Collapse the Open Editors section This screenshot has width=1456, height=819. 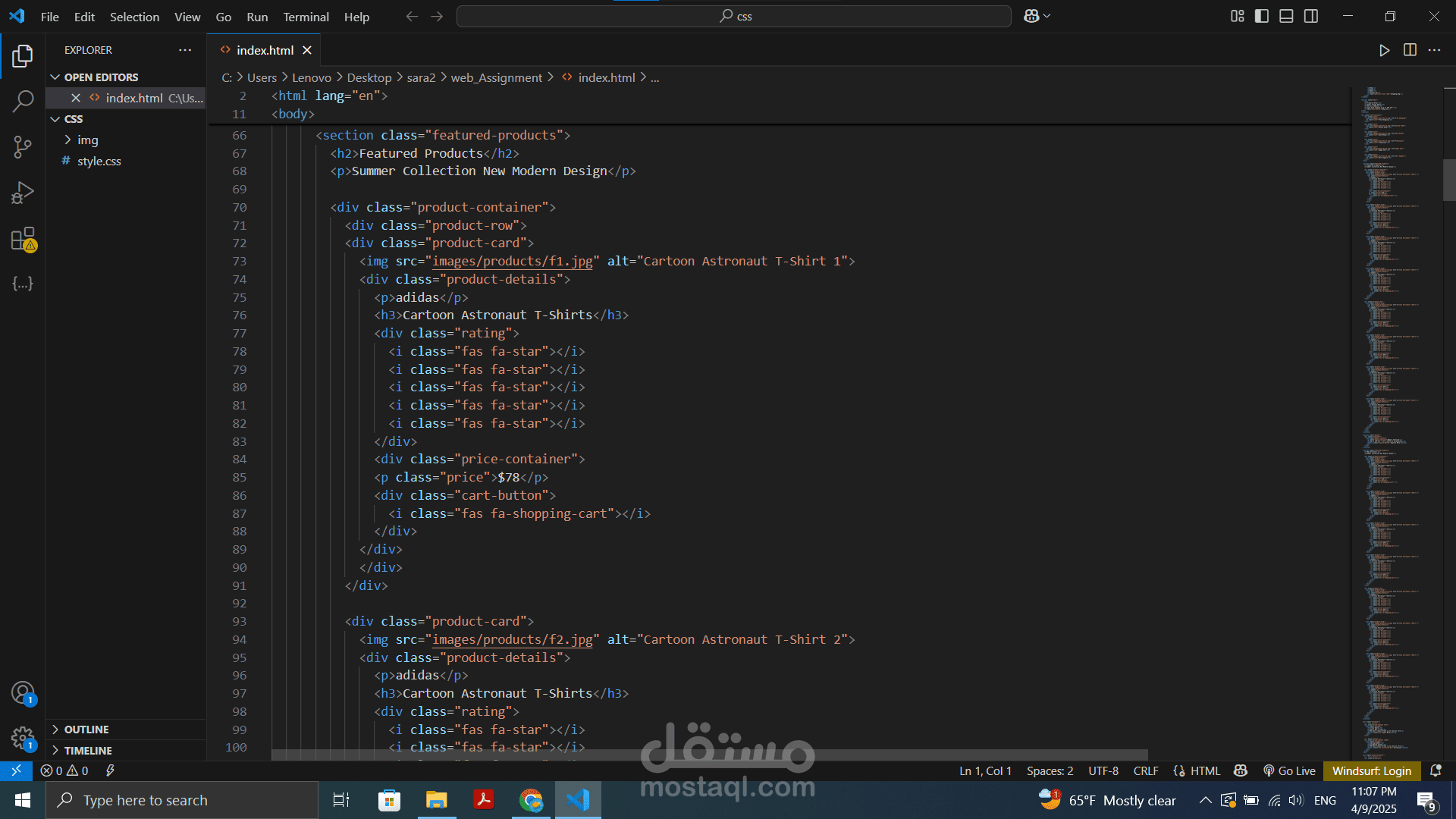click(x=125, y=77)
